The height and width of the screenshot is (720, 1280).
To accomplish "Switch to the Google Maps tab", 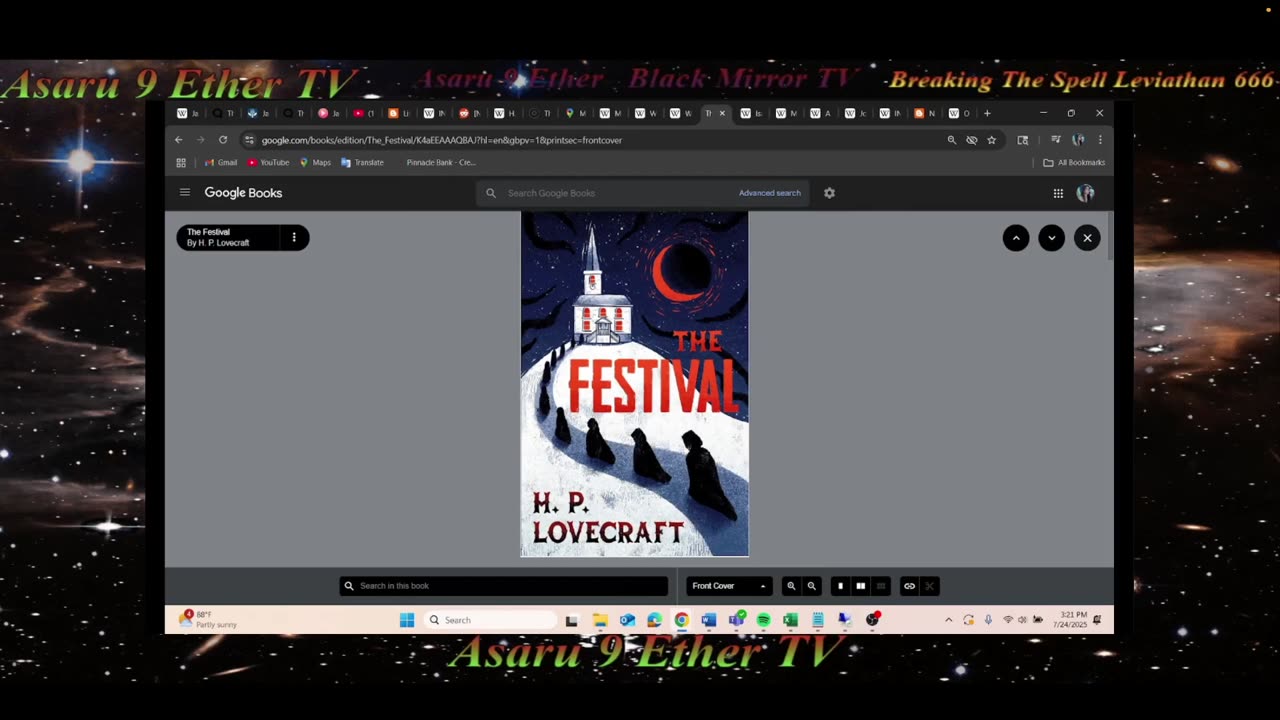I will pyautogui.click(x=577, y=113).
